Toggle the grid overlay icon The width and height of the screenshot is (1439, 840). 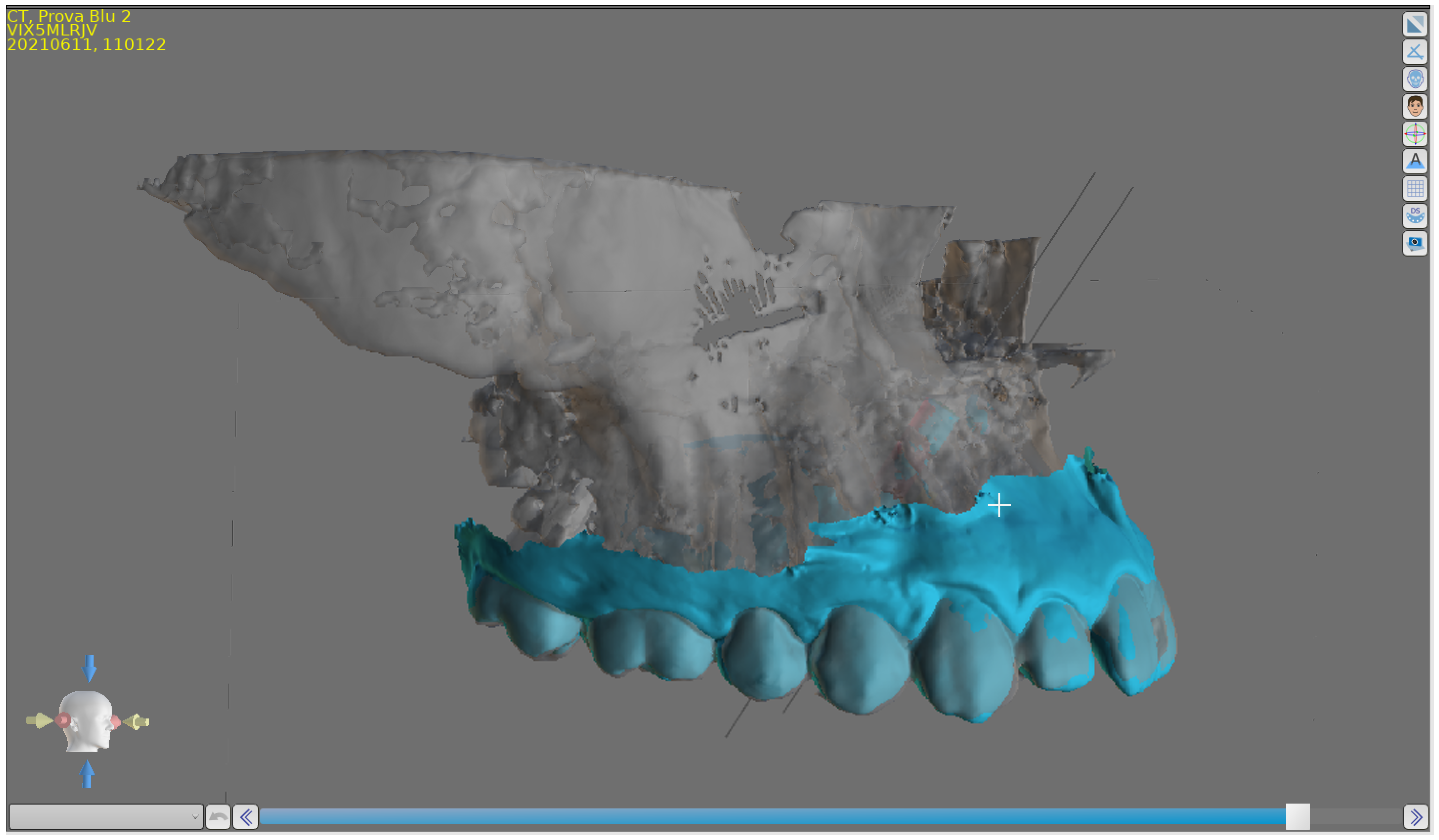pyautogui.click(x=1414, y=189)
